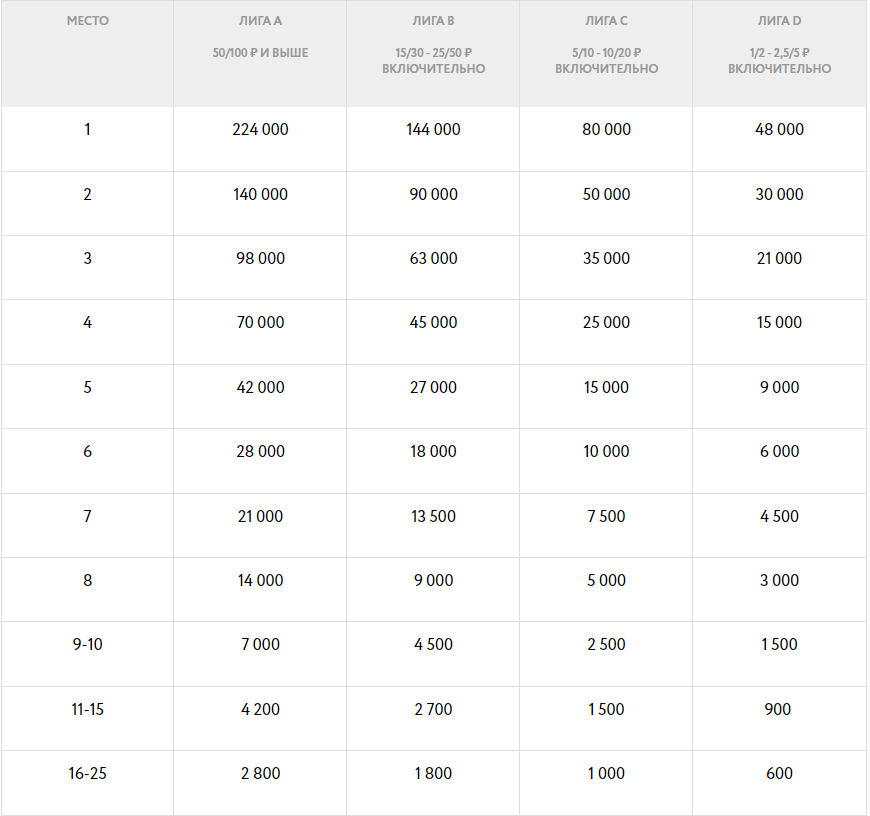870x816 pixels.
Task: Click the 224 000 prize cell
Action: (260, 130)
